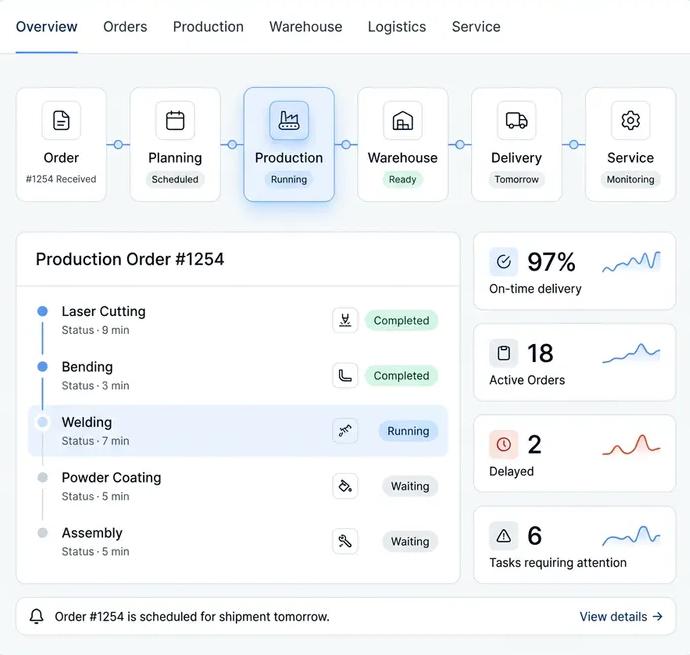Viewport: 690px width, 655px height.
Task: Click the notification bell icon
Action: 37,616
